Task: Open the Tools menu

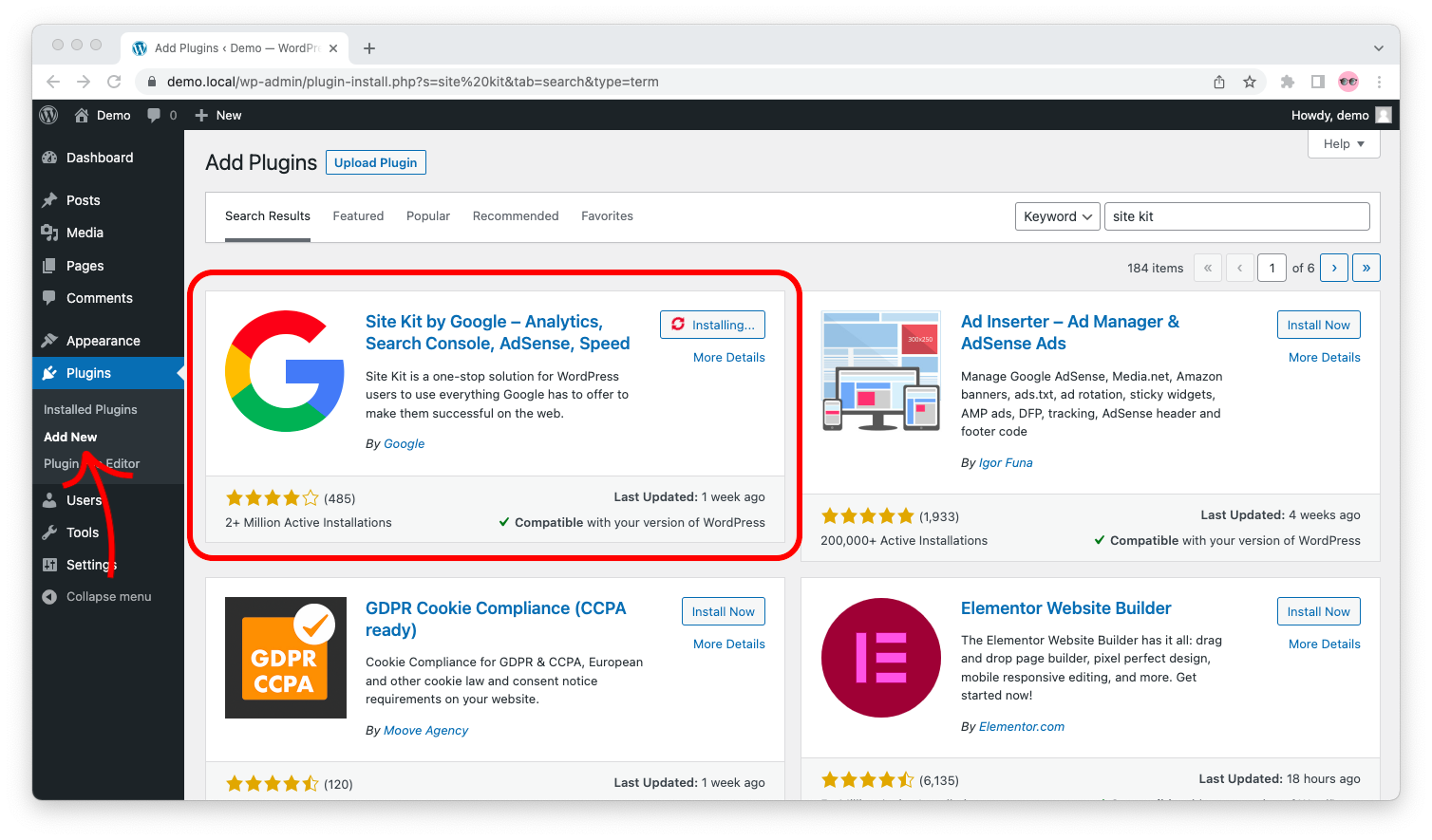Action: [83, 532]
